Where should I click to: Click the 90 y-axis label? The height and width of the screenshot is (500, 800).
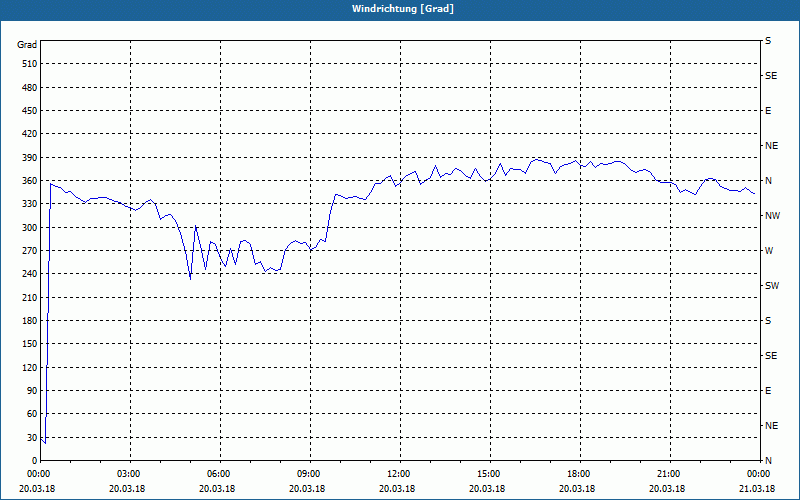32,391
